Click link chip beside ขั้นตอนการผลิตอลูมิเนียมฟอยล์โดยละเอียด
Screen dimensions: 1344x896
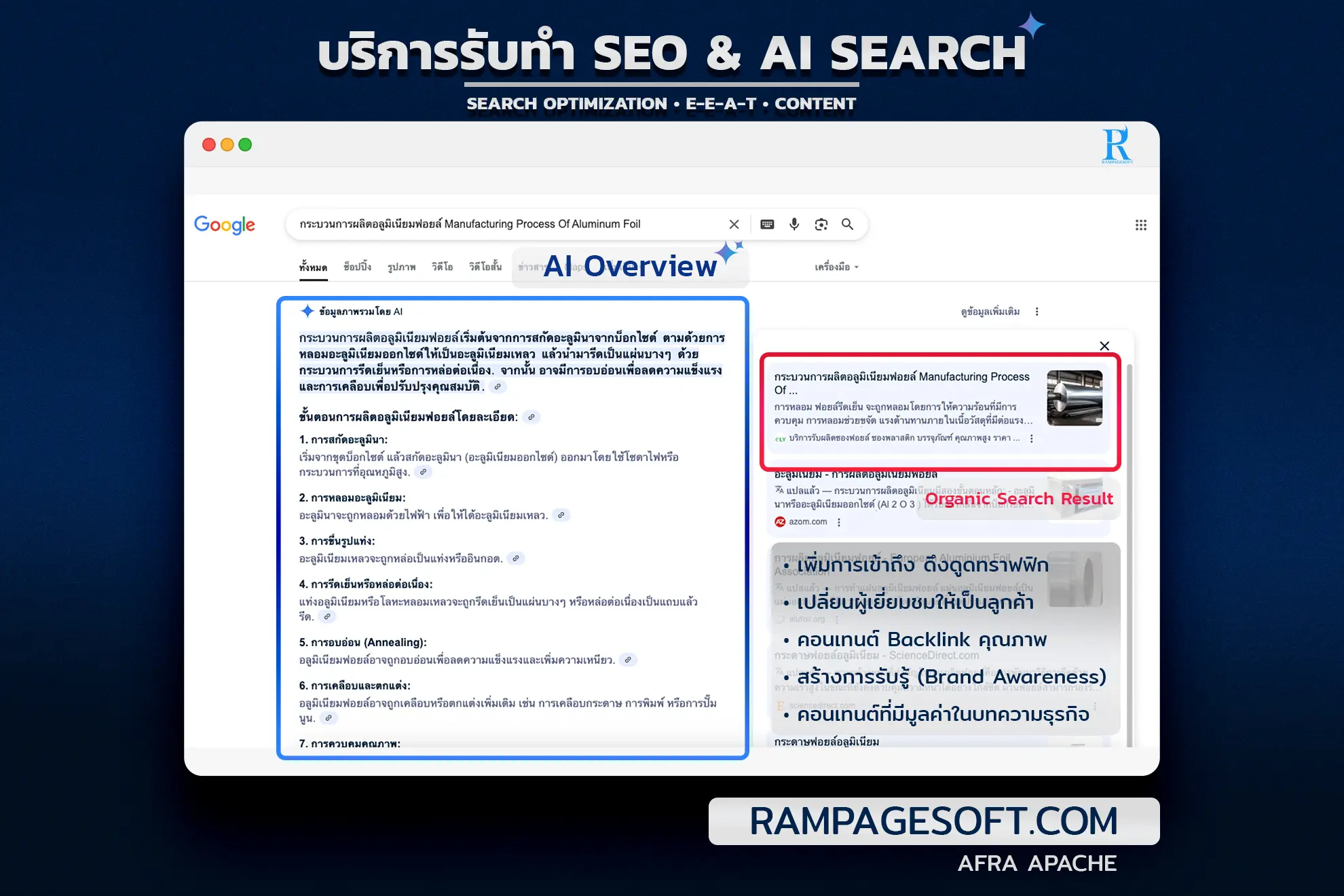pos(531,417)
